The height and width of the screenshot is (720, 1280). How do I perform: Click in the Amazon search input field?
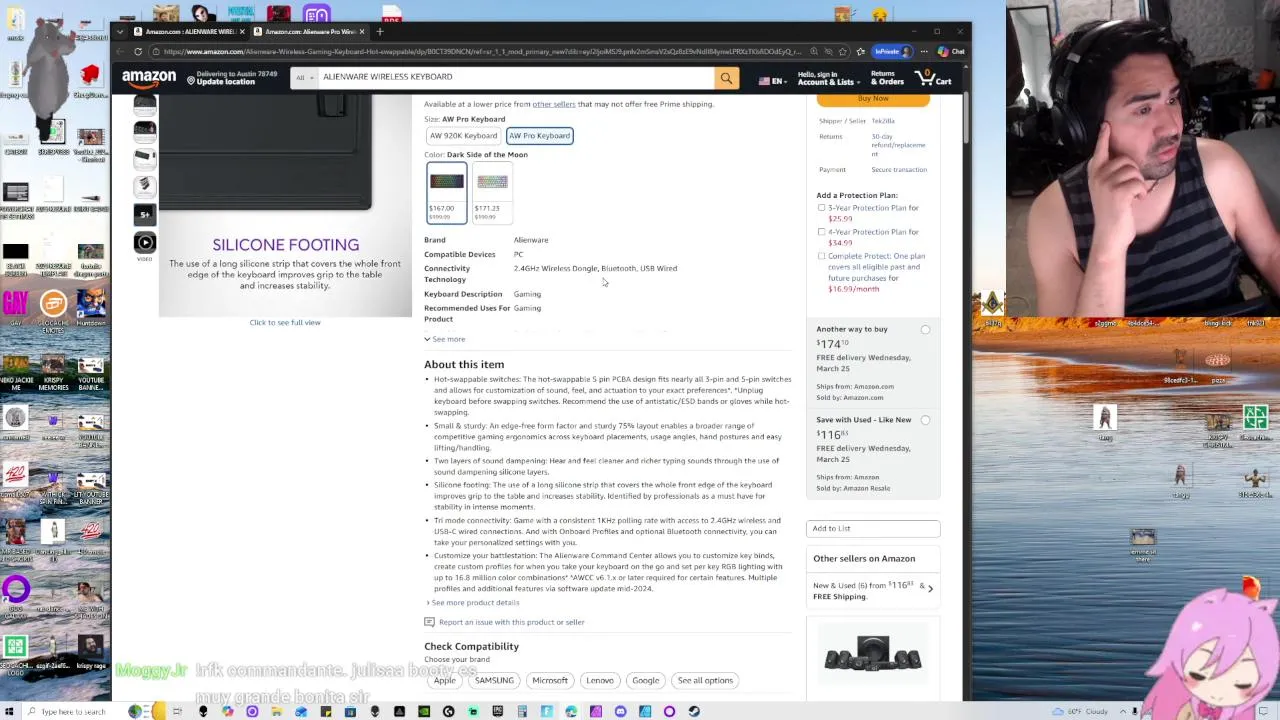(x=514, y=77)
